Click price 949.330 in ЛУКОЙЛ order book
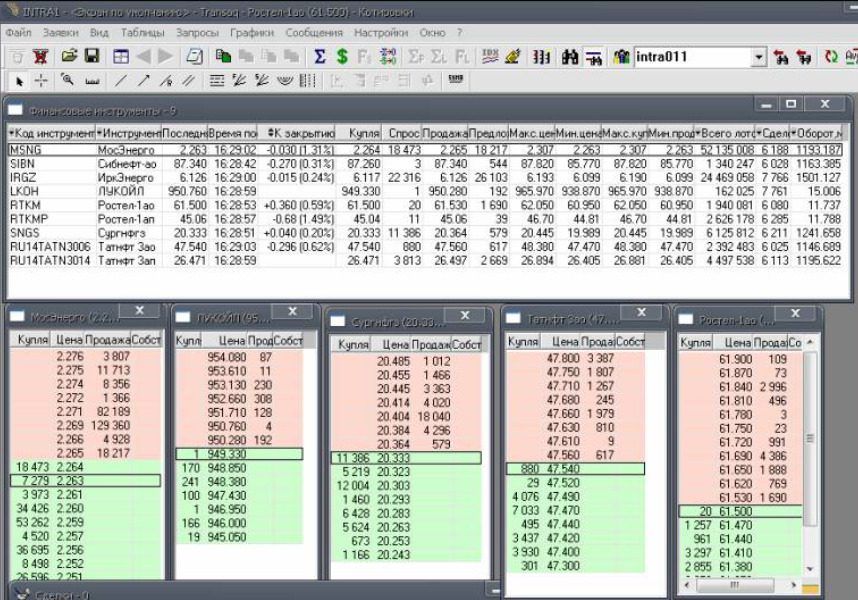This screenshot has width=858, height=600. point(227,454)
